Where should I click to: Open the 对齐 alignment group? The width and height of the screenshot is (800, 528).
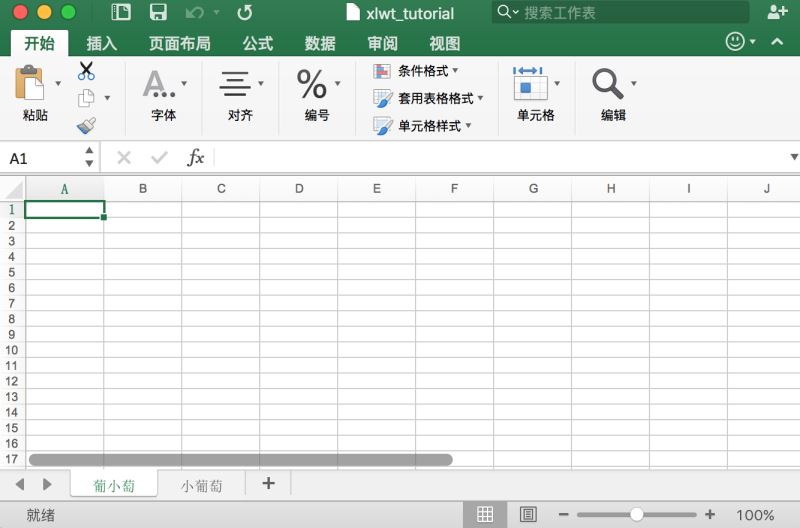point(240,95)
